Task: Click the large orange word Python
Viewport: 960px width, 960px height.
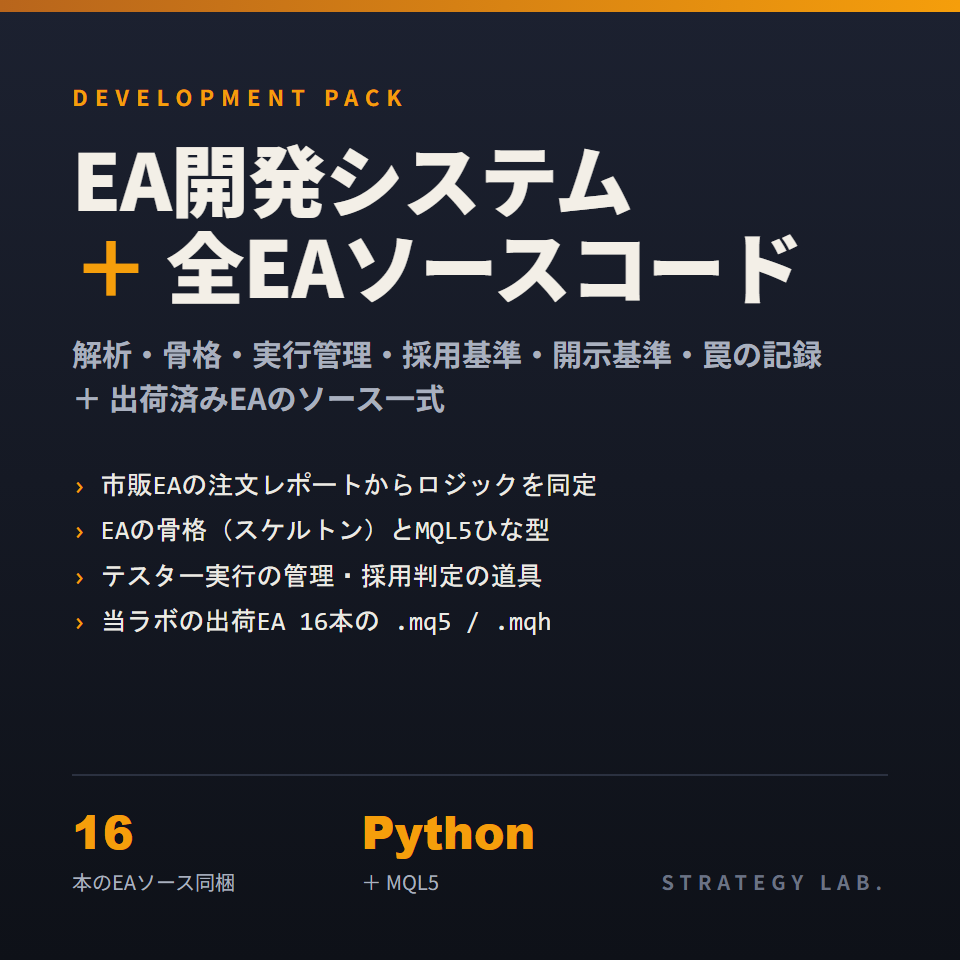Action: pyautogui.click(x=448, y=835)
